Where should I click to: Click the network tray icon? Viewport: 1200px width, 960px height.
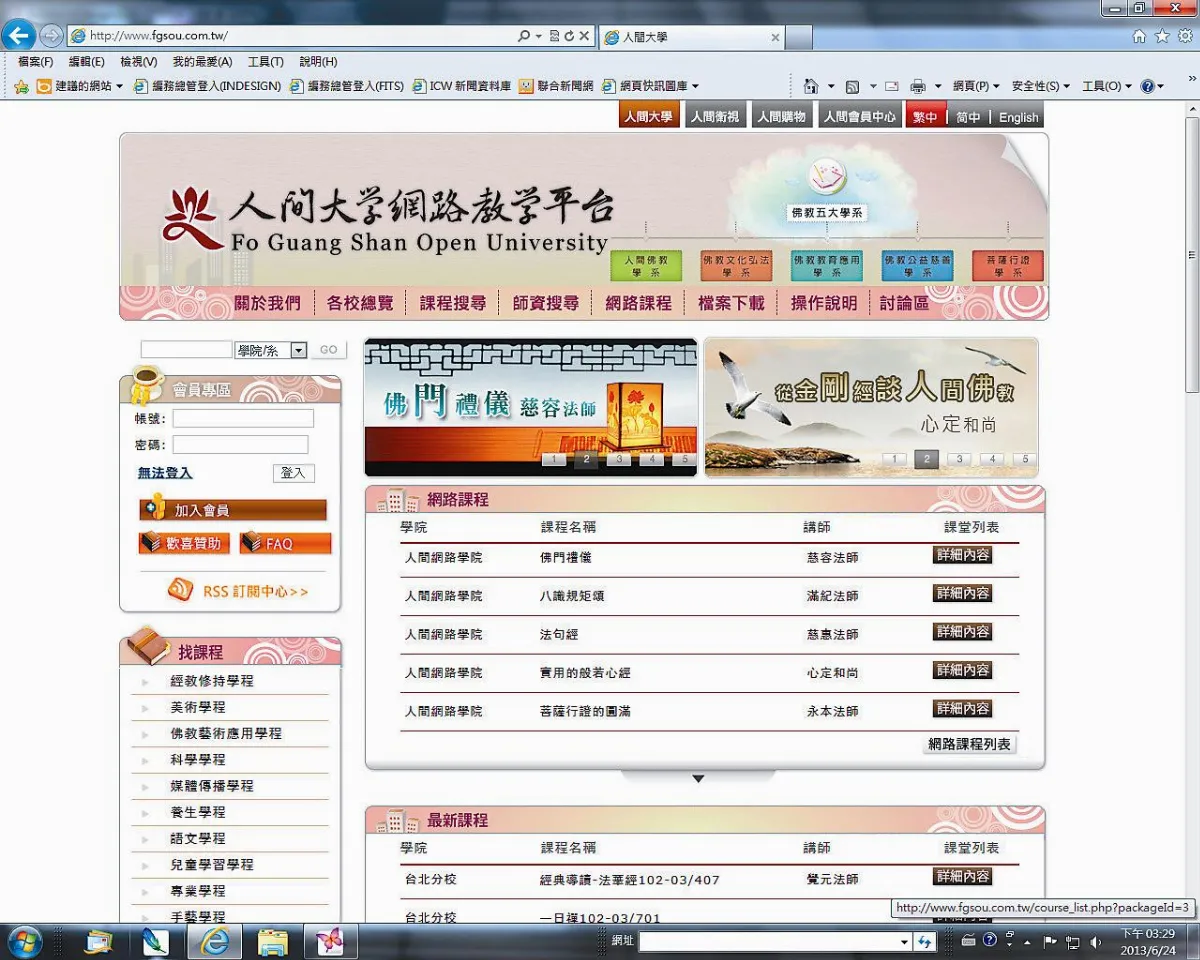pyautogui.click(x=1073, y=941)
